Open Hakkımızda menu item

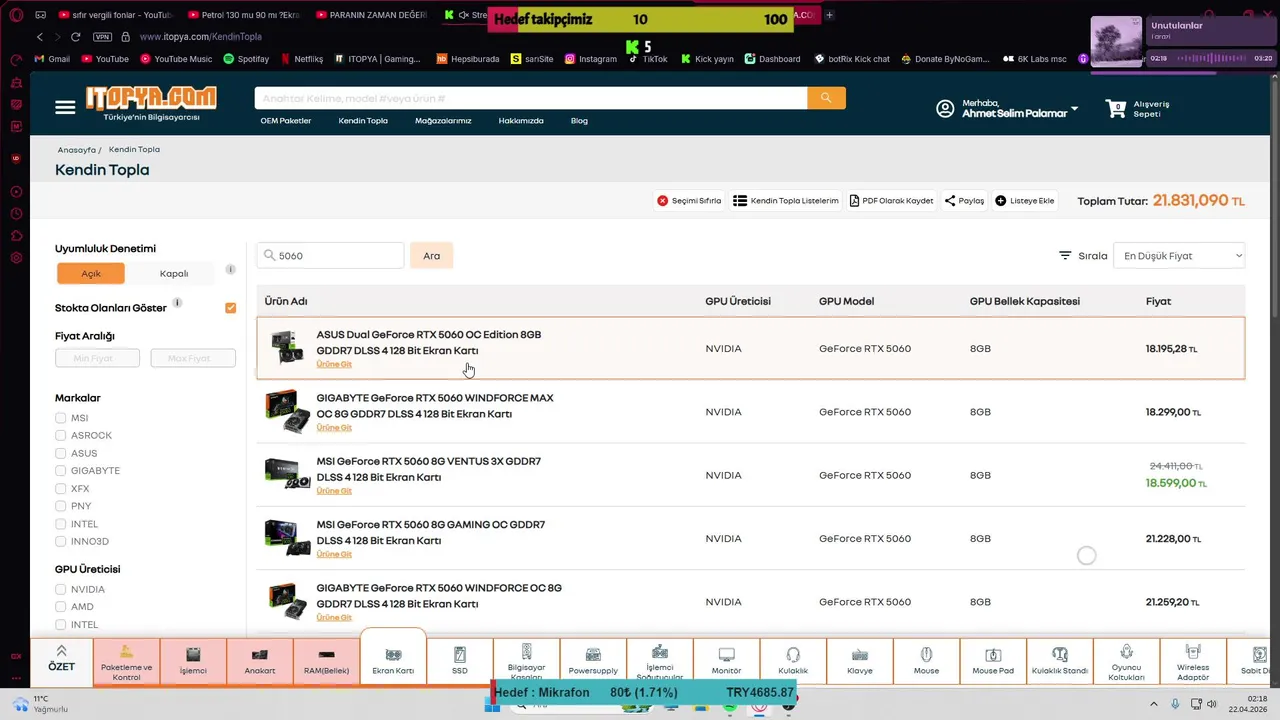click(x=521, y=121)
